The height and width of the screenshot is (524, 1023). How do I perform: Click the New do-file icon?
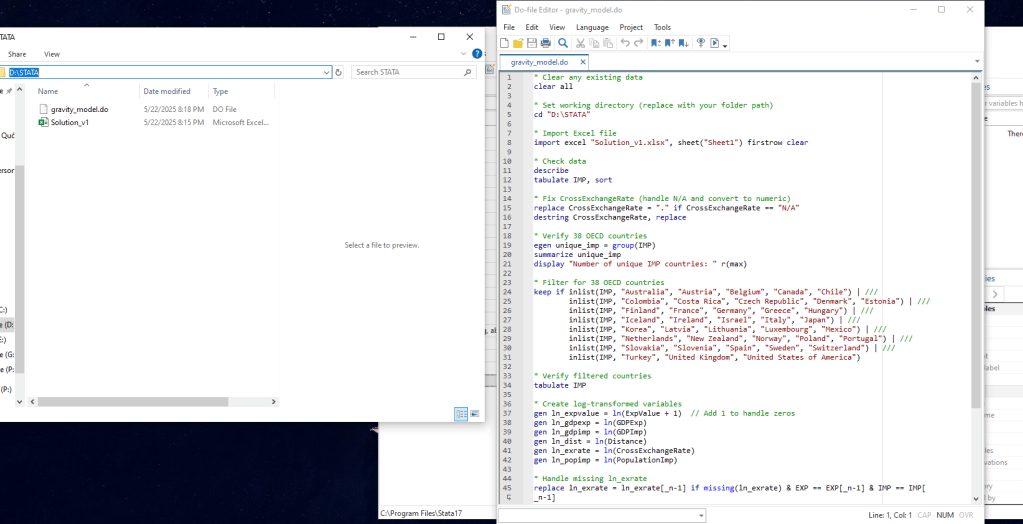click(505, 43)
